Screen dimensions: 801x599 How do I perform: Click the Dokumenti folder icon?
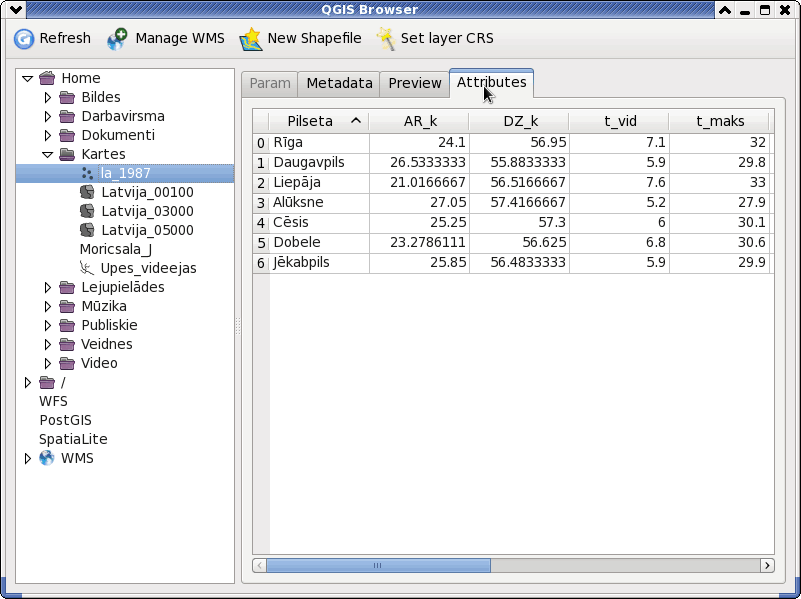coord(67,135)
